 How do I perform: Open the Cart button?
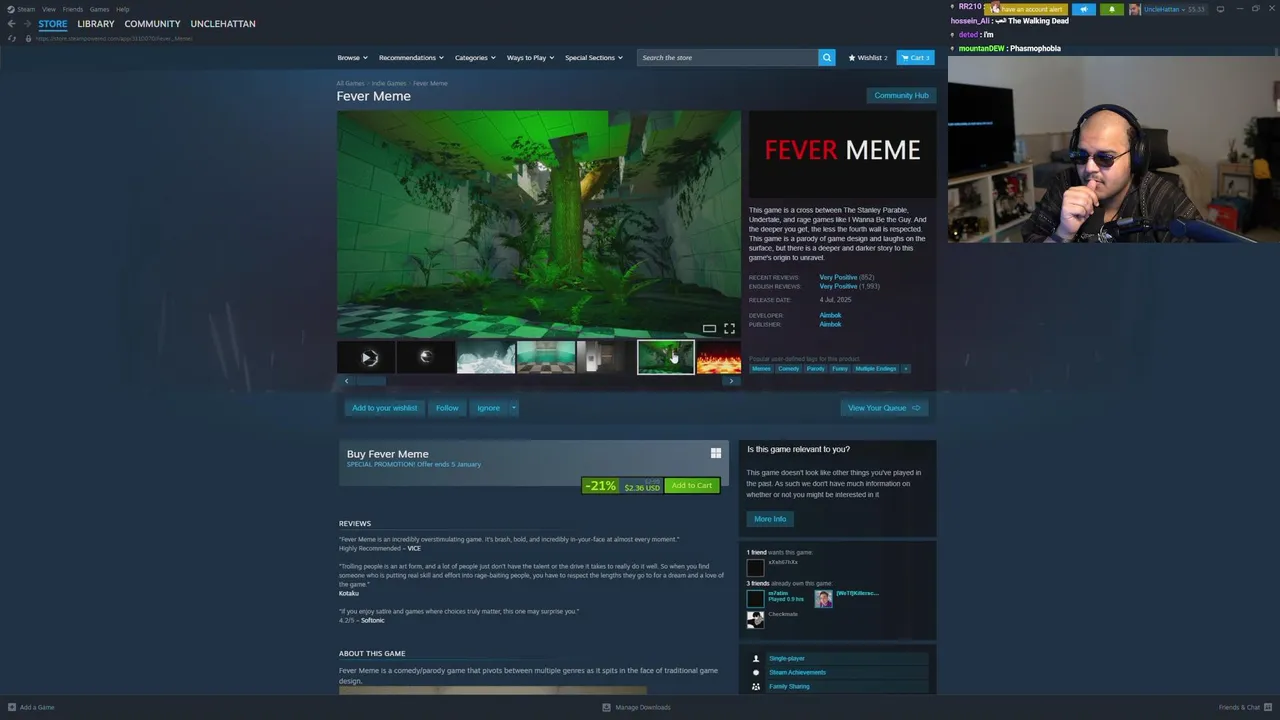tap(915, 58)
